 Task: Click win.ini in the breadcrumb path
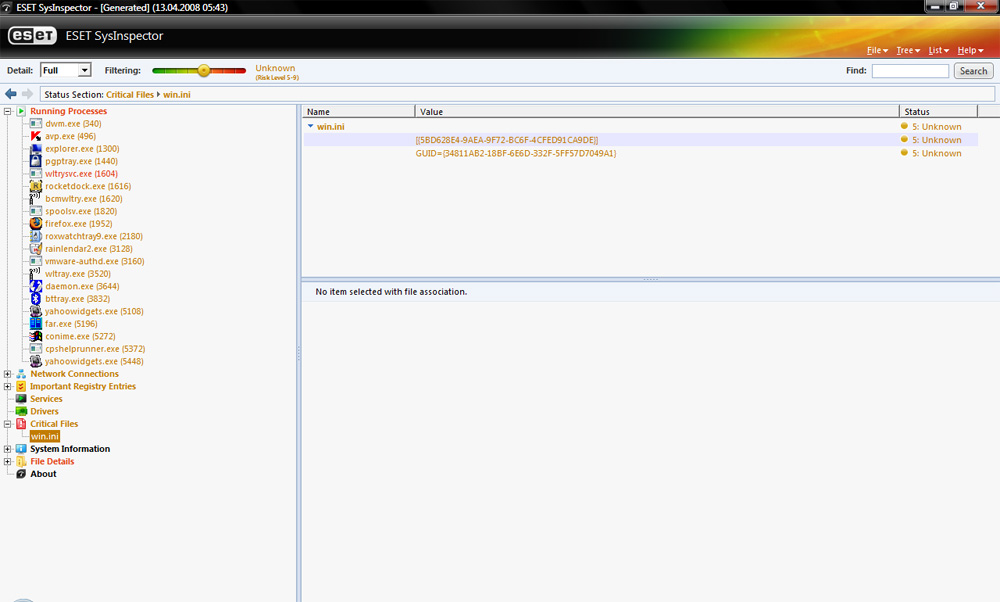click(177, 94)
